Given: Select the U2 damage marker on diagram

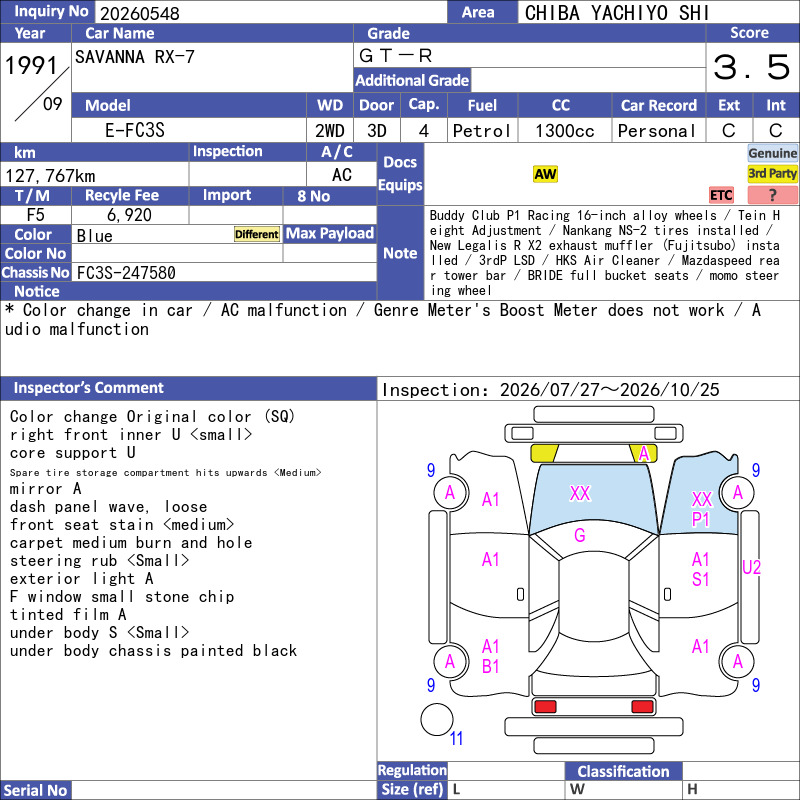Looking at the screenshot, I should point(751,567).
